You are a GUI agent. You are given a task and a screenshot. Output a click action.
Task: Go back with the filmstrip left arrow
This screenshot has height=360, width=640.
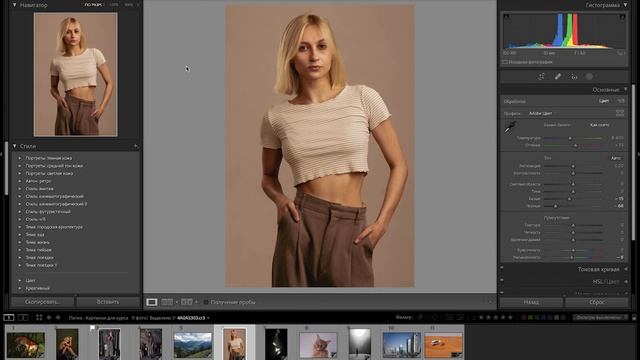click(49, 317)
